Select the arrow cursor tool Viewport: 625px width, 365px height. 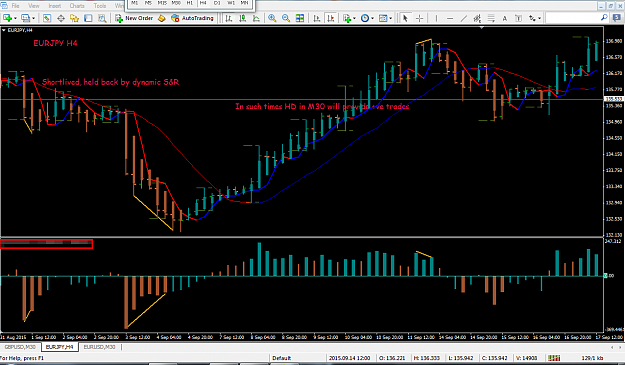[x=405, y=18]
